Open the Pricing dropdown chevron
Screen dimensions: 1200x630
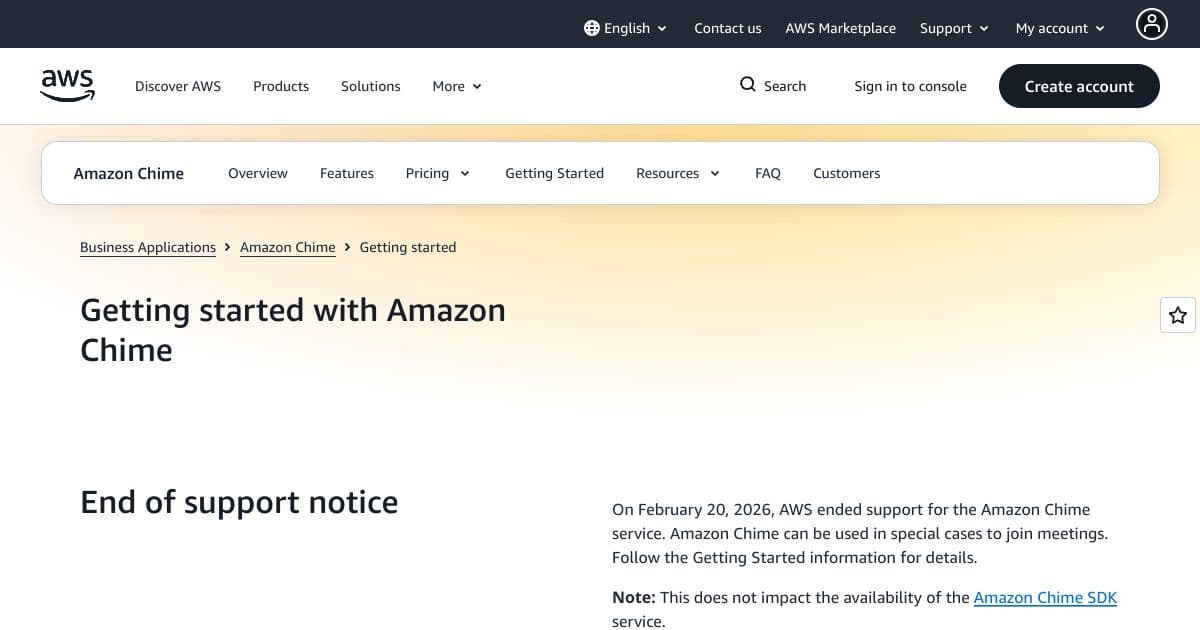coord(466,173)
